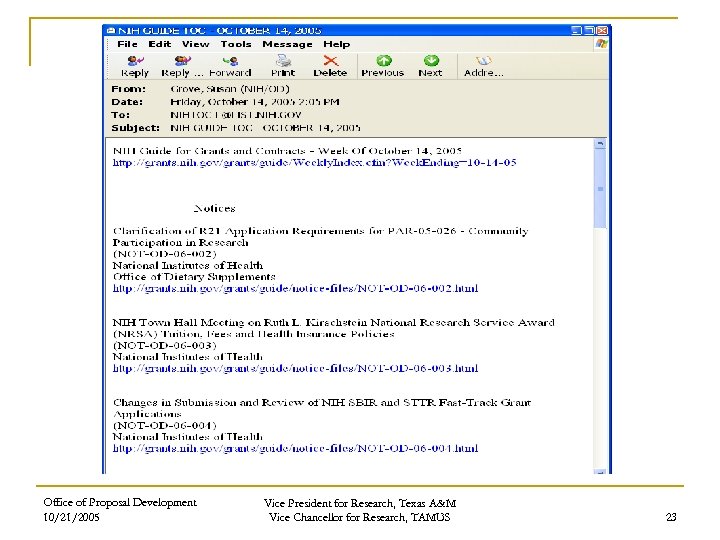Screen dimensions: 720x540
Task: Print the NIH Guide message
Action: point(283,66)
